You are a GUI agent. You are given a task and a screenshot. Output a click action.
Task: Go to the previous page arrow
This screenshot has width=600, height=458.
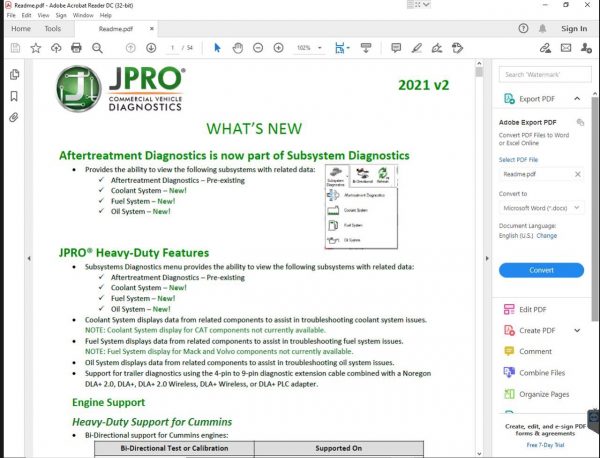pyautogui.click(x=130, y=48)
